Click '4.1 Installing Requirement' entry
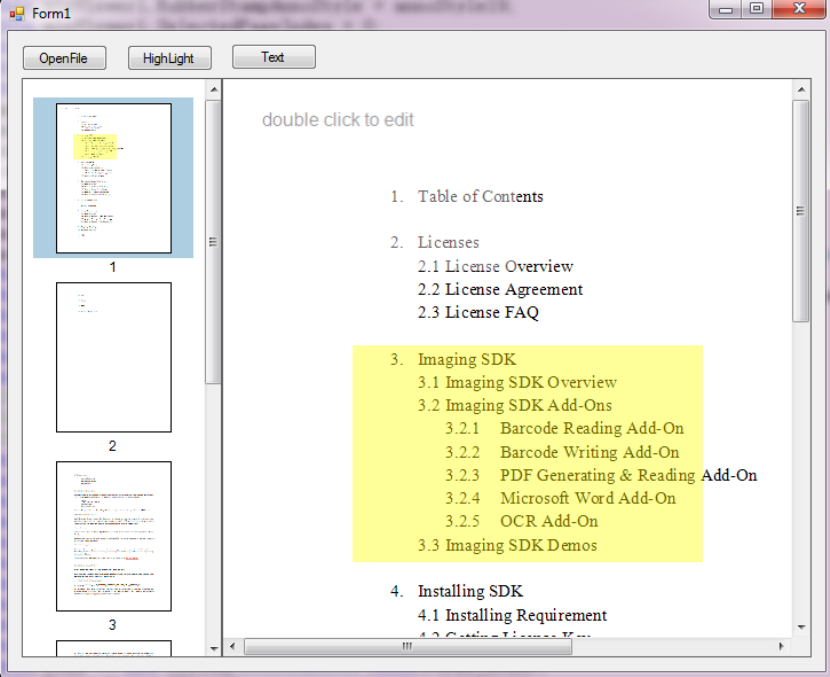The width and height of the screenshot is (830, 677). (x=512, y=615)
